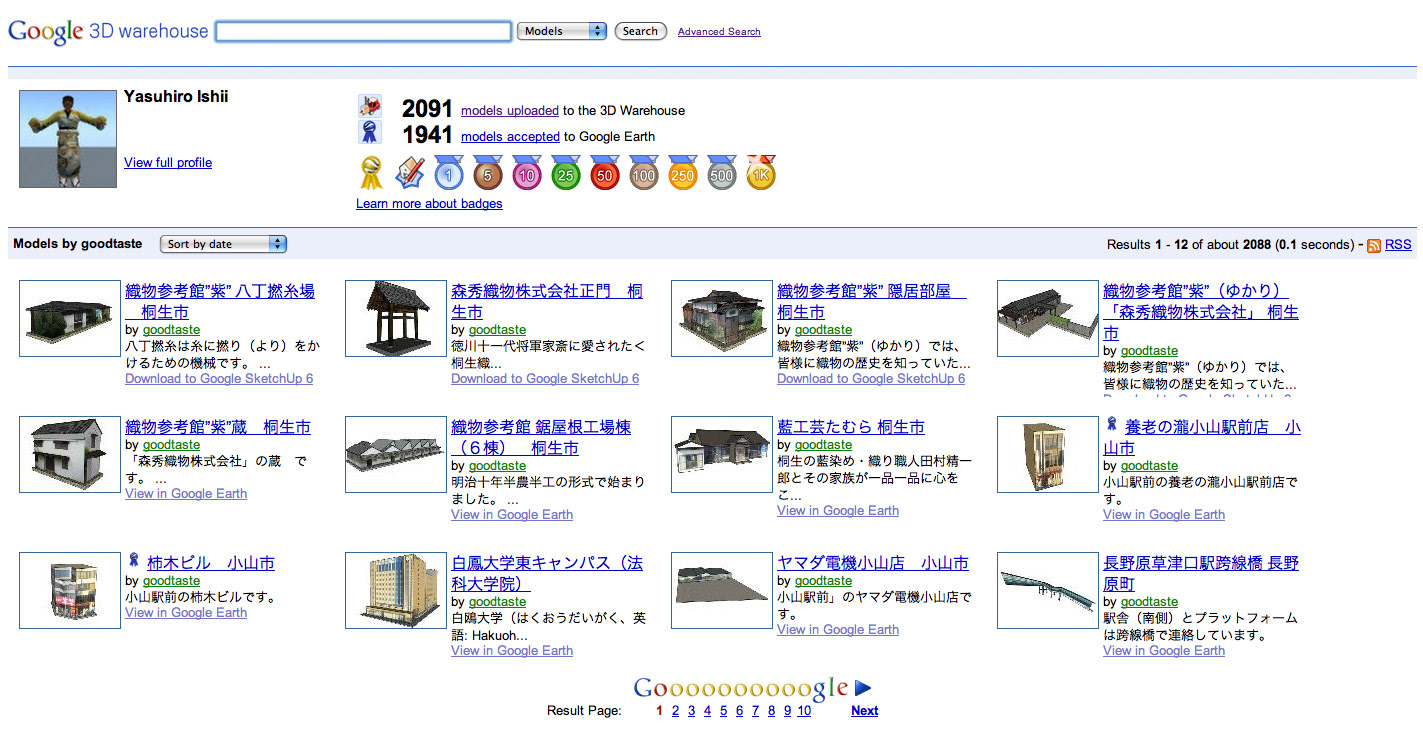Download 森秀織物株式会社正門 to Google SketchUp 6
This screenshot has width=1423, height=745.
coord(545,379)
